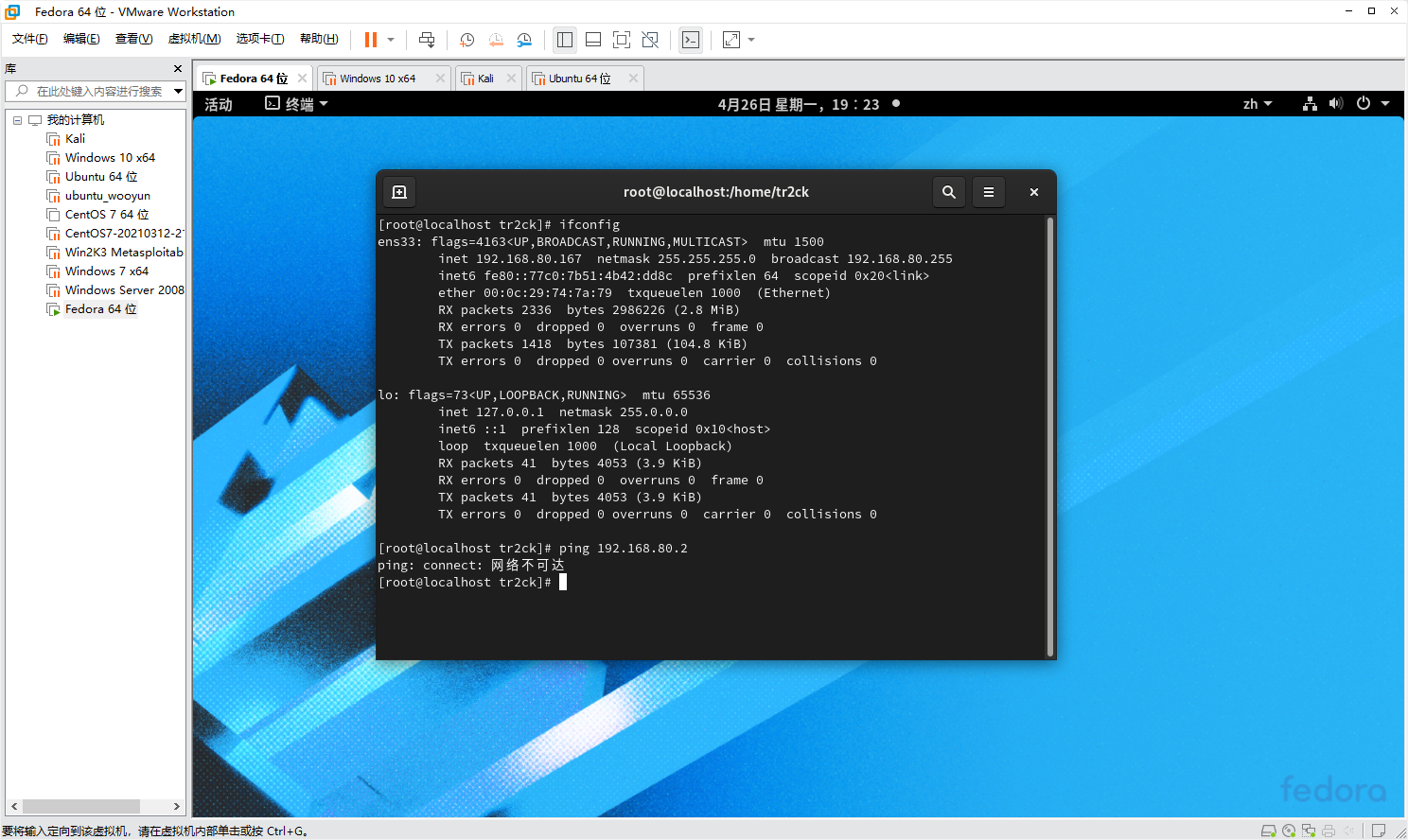
Task: Send Ctrl+Alt+Del to the virtual machine
Action: pyautogui.click(x=427, y=40)
